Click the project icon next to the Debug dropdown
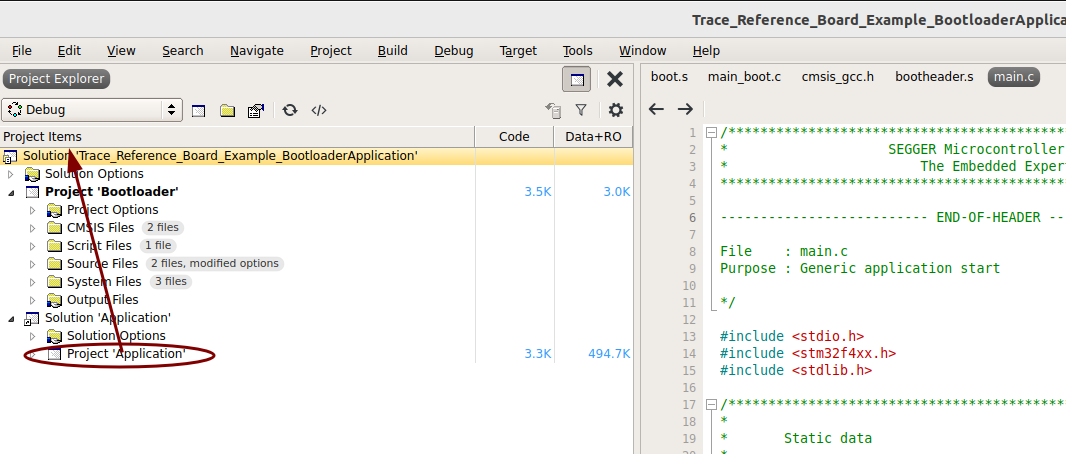The image size is (1066, 454). pyautogui.click(x=199, y=110)
